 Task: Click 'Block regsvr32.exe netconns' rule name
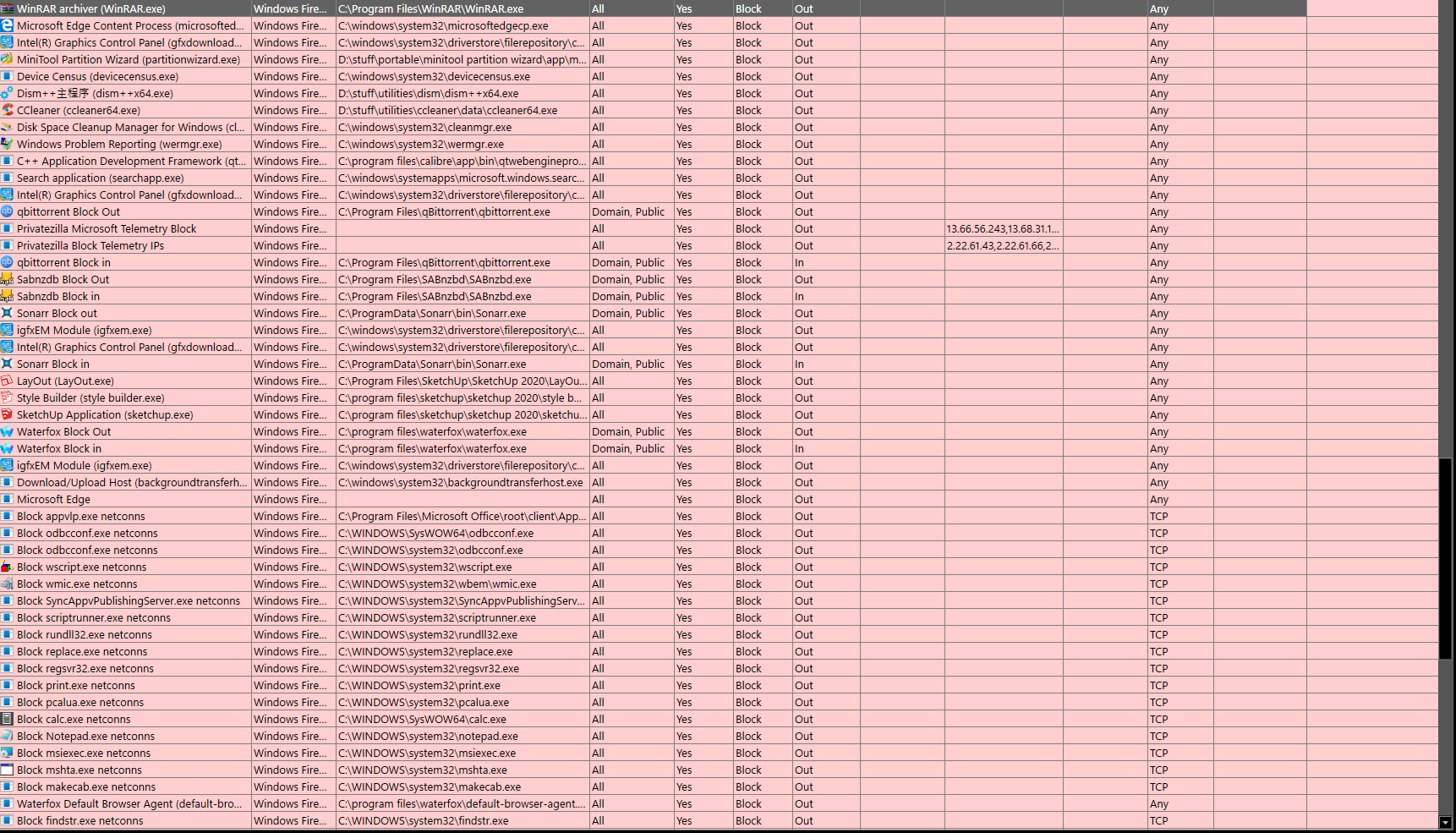(85, 668)
